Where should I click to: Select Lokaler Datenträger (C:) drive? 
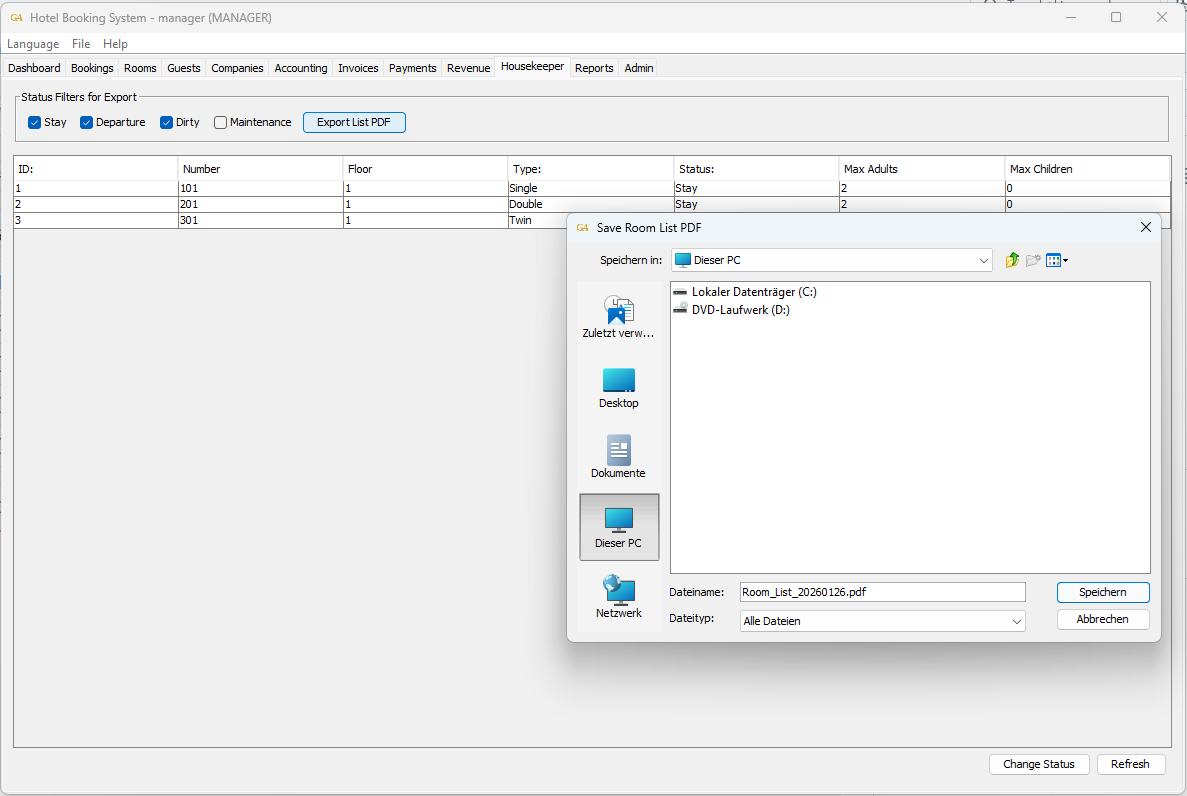753,292
